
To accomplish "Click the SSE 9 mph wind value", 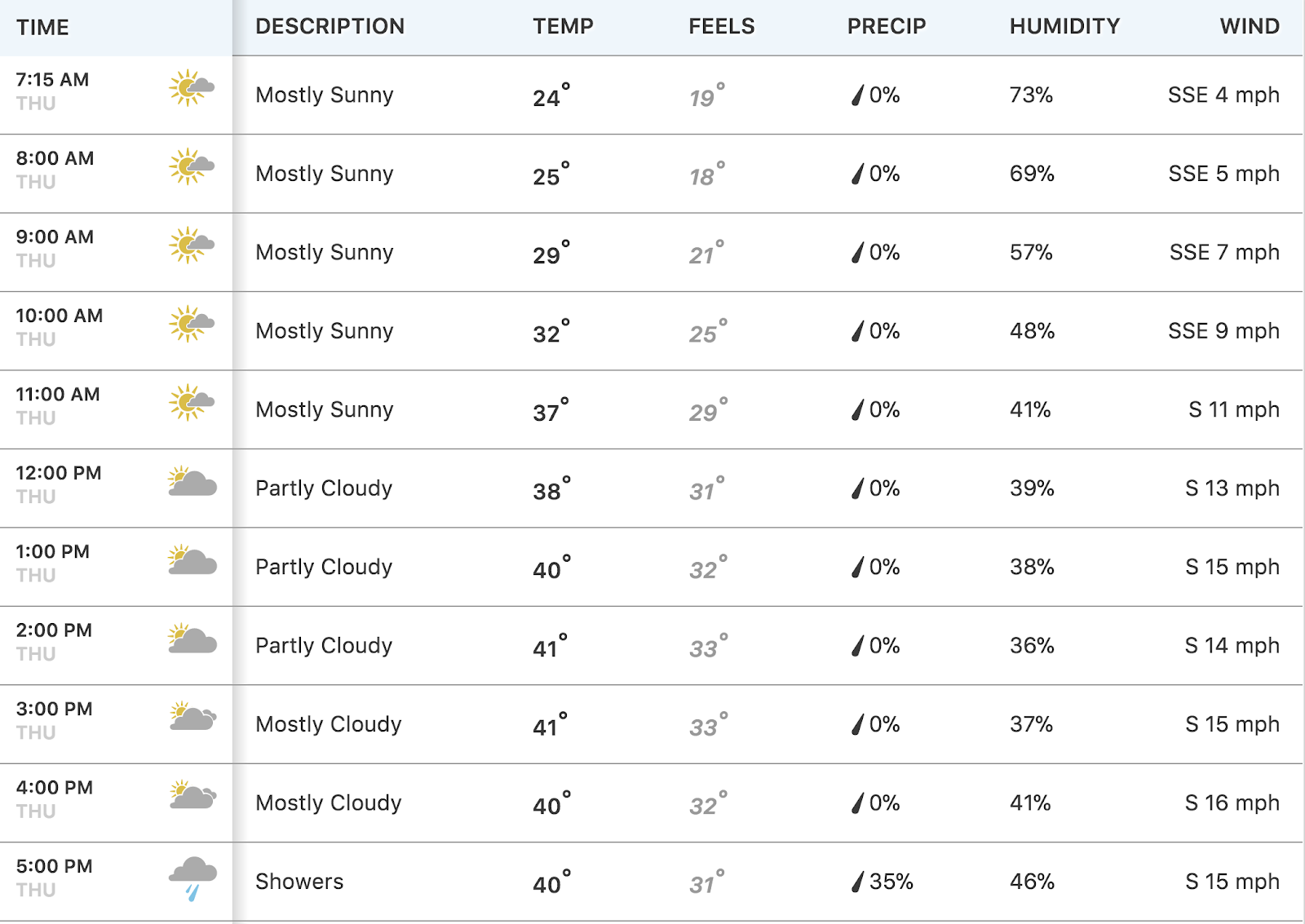I will [x=1223, y=331].
